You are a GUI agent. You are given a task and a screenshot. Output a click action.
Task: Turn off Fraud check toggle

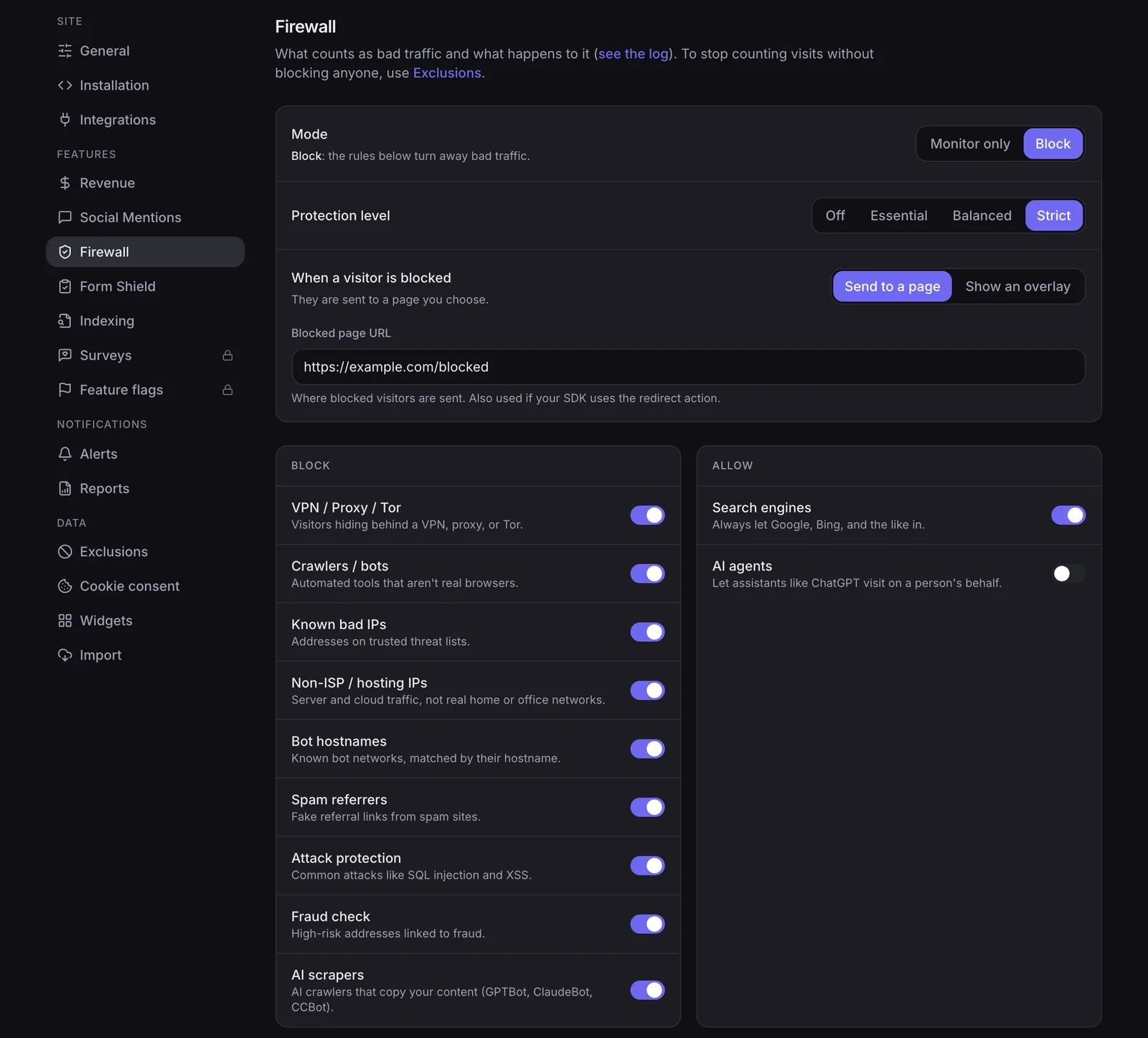(x=647, y=924)
